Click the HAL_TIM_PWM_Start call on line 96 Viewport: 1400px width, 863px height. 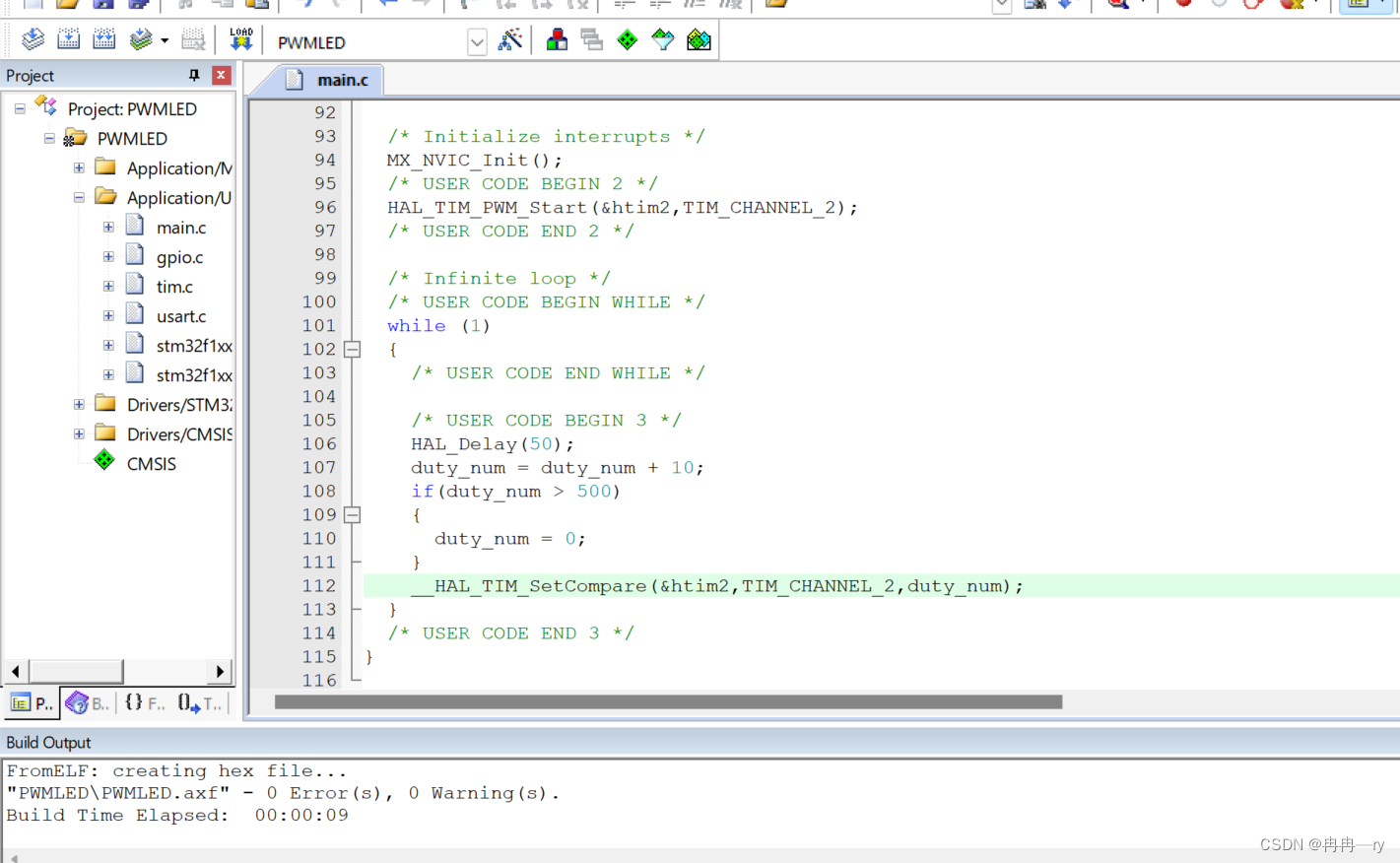point(623,208)
